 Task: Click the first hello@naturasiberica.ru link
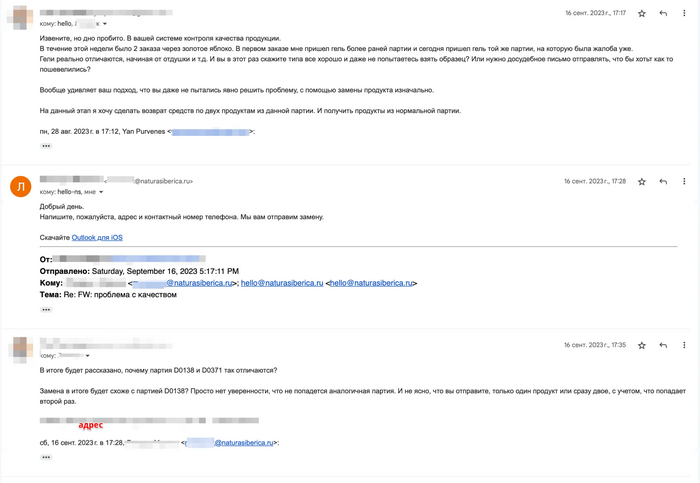pyautogui.click(x=282, y=283)
